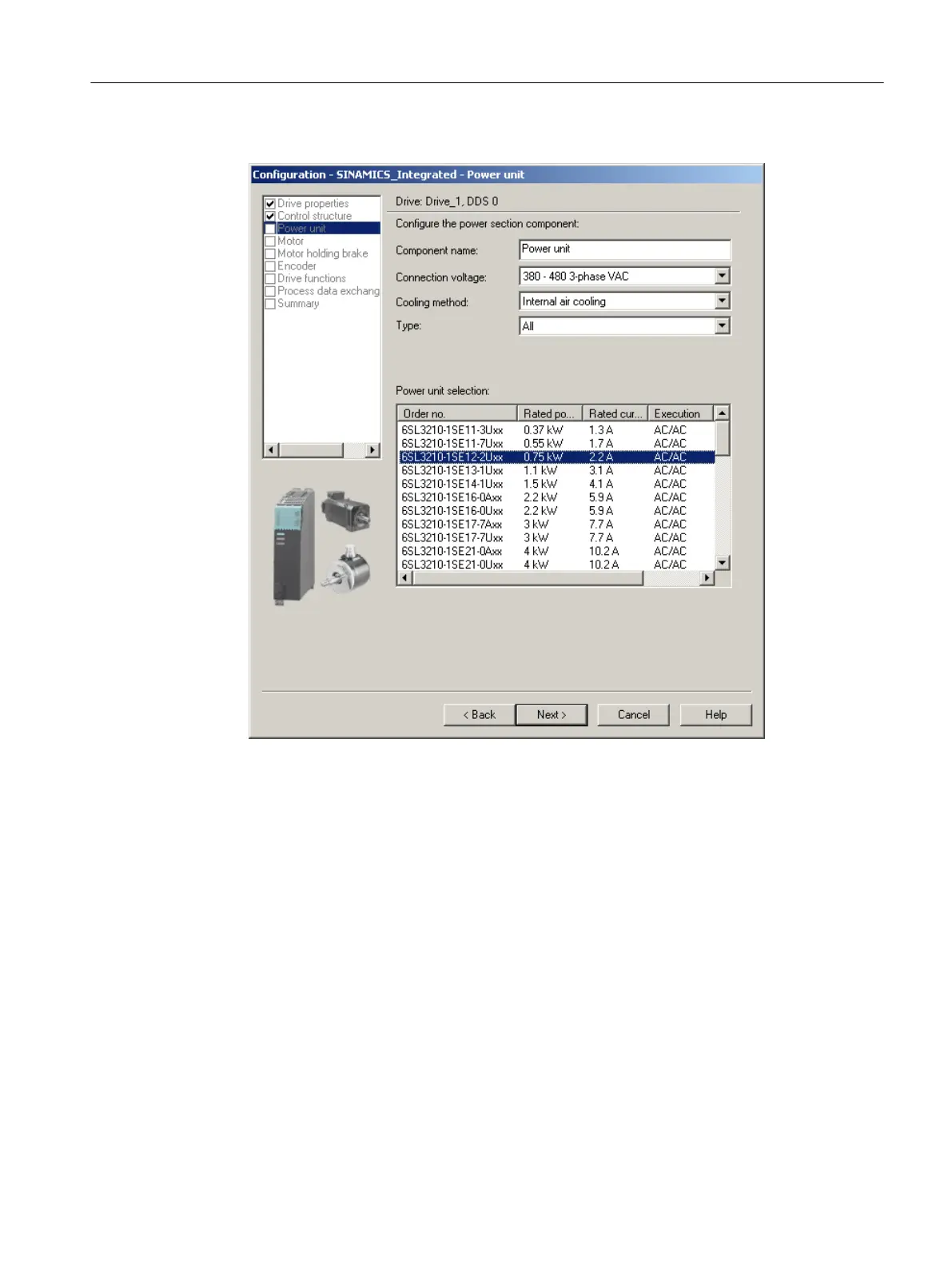Toggle the Drive functions checkbox
Image resolution: width=952 pixels, height=1269 pixels.
pos(270,279)
